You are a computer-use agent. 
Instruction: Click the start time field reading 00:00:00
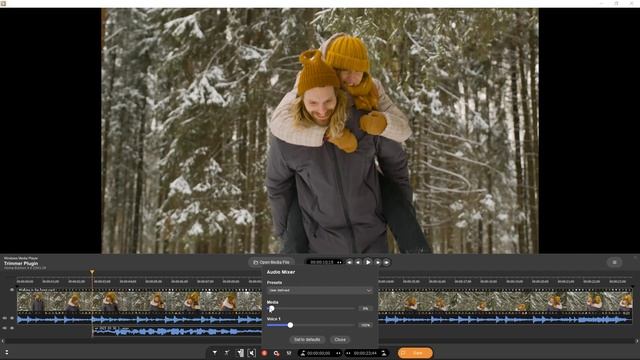[x=319, y=353]
